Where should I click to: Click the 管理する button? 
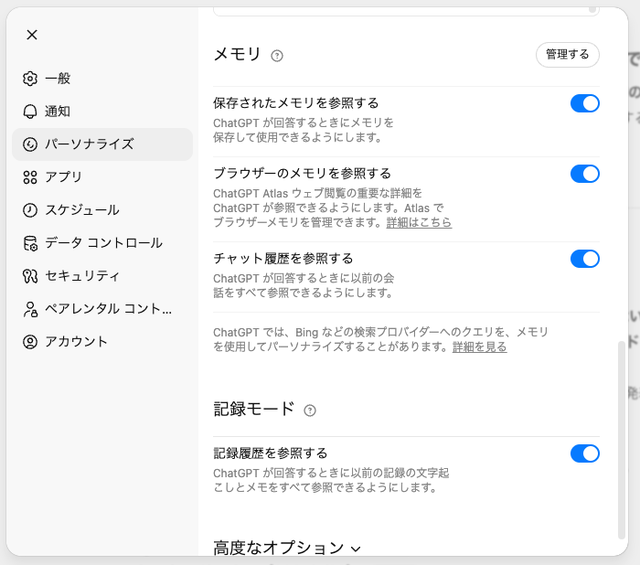[x=567, y=55]
